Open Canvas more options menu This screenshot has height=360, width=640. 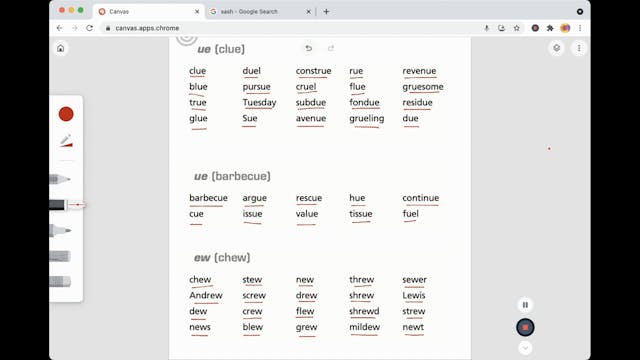pyautogui.click(x=579, y=48)
